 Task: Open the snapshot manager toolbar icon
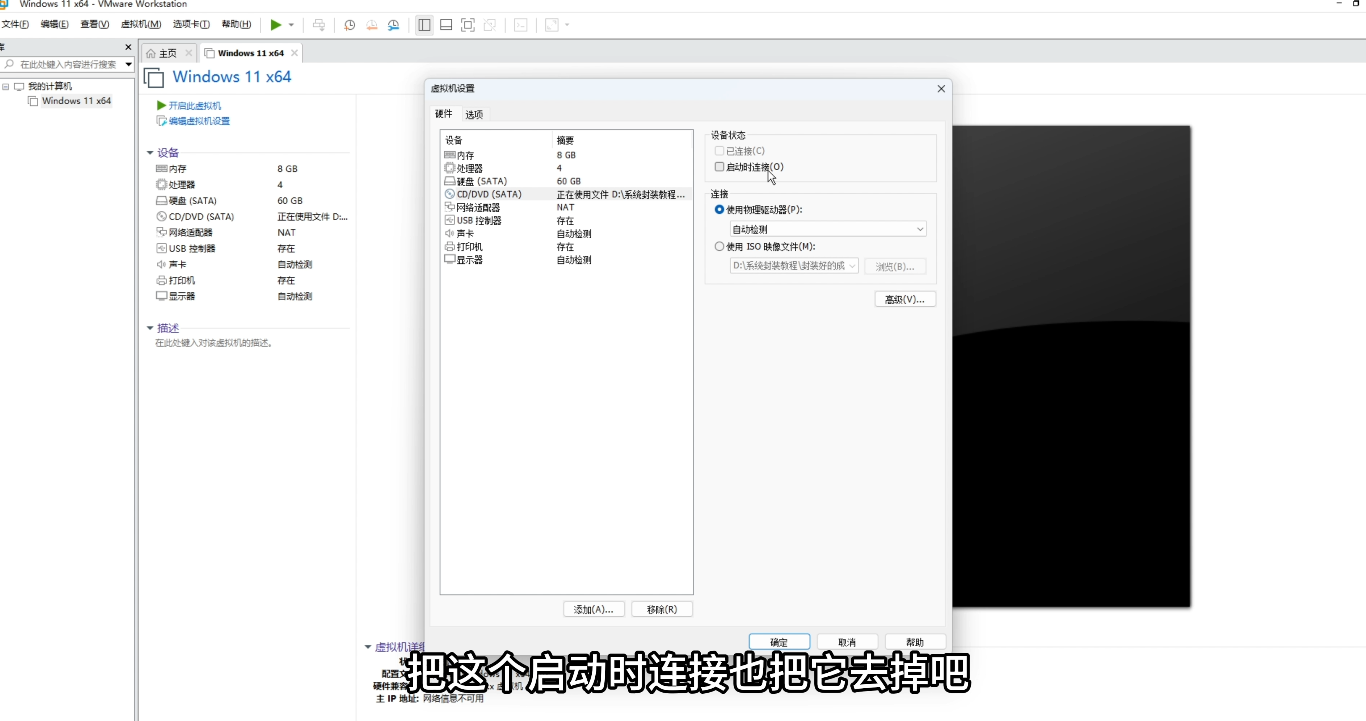[x=394, y=24]
